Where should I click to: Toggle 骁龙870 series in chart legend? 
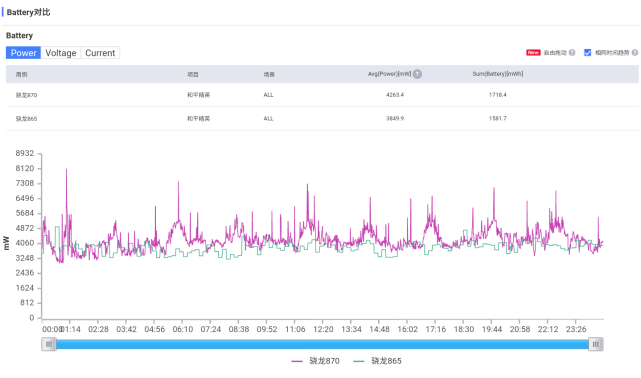[315, 361]
